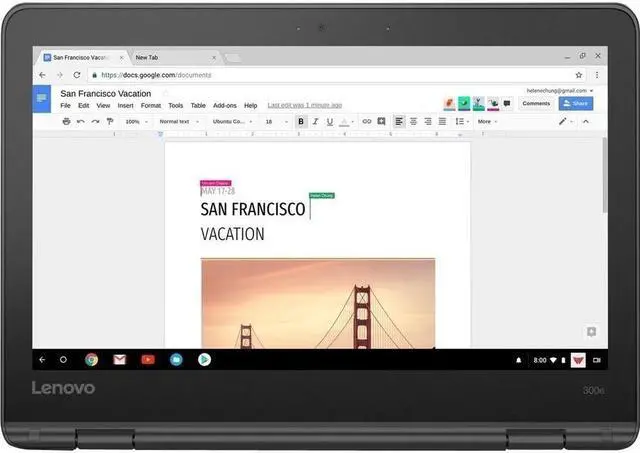Click the launcher circle button on the shelf

coord(63,360)
